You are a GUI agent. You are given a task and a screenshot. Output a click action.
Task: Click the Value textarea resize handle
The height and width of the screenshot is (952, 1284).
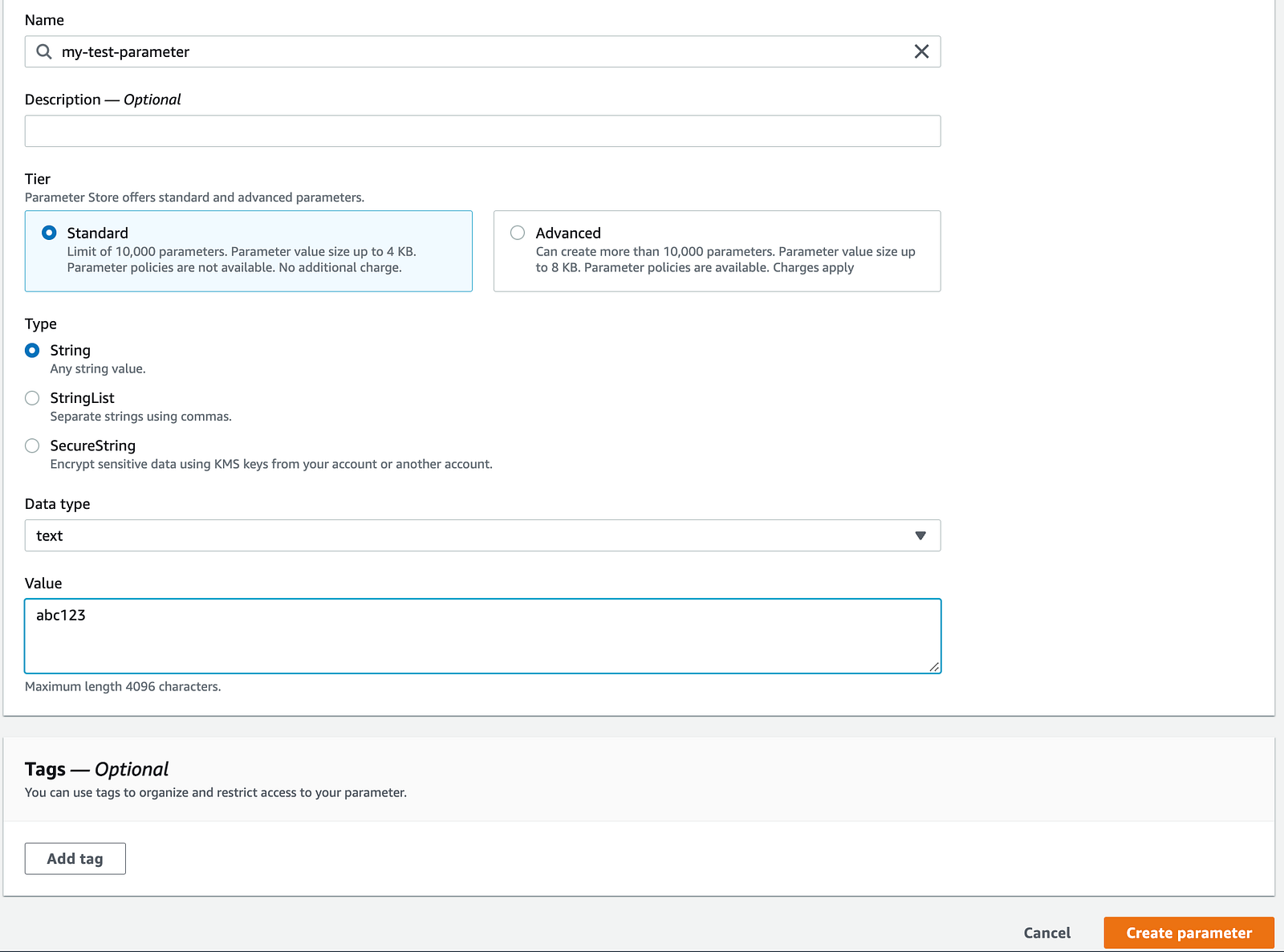[934, 666]
